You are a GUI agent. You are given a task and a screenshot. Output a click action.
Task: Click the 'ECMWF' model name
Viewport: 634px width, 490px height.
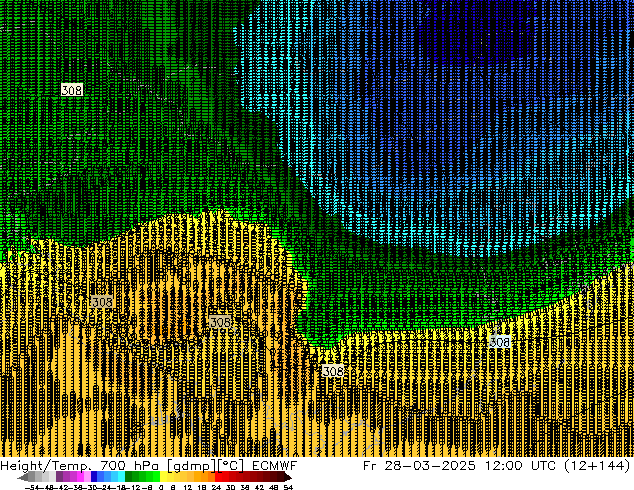(275, 466)
